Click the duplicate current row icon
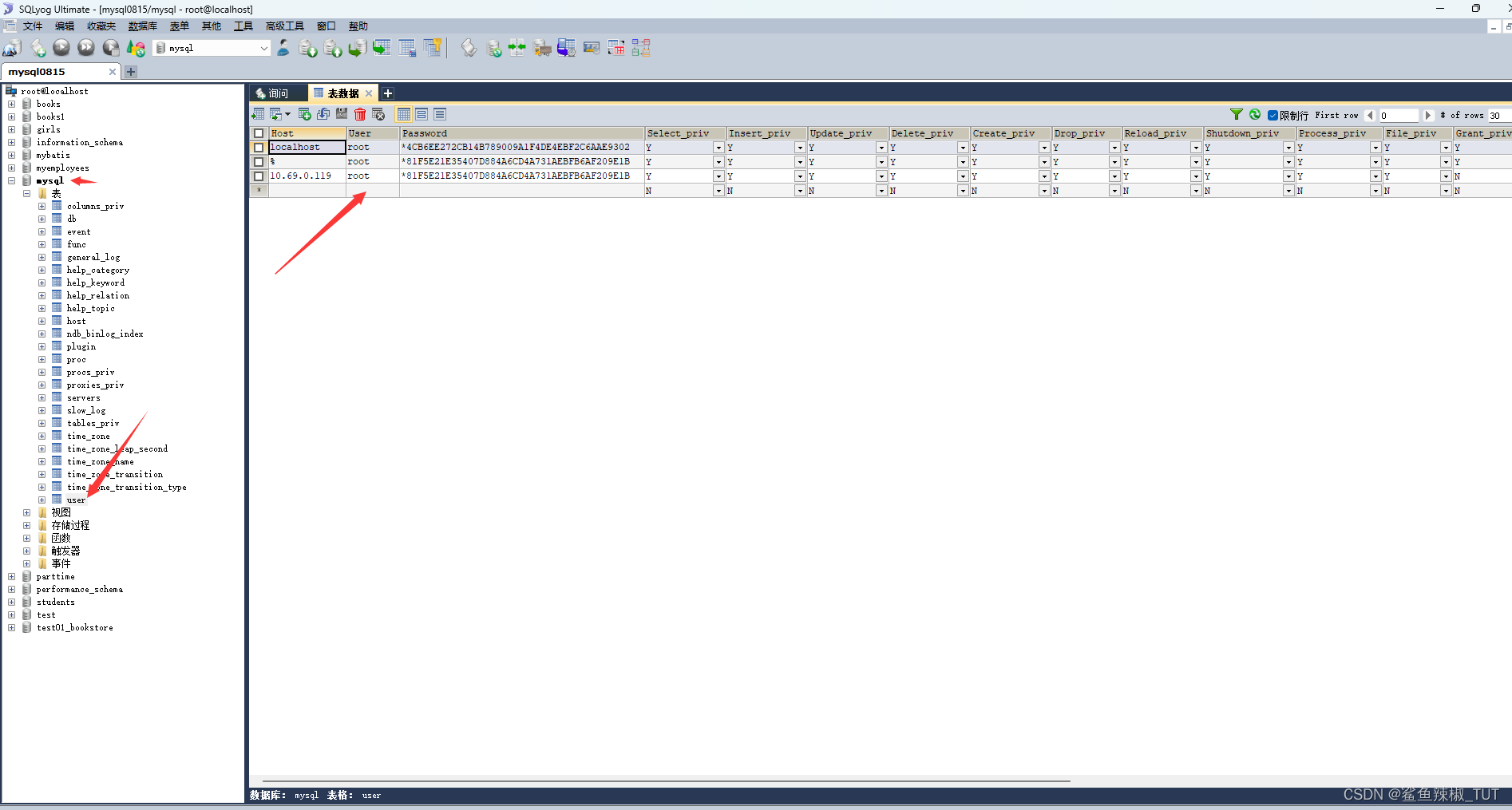 [323, 114]
